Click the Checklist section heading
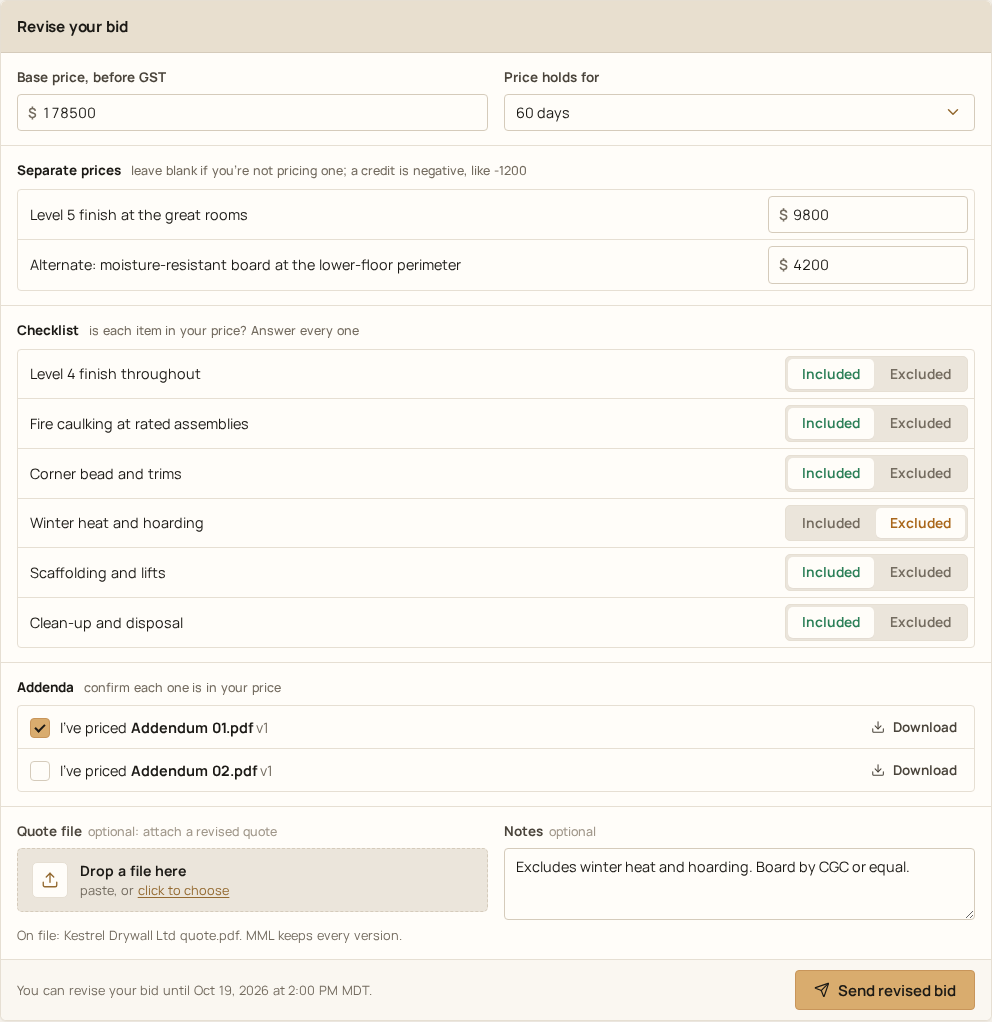Image resolution: width=992 pixels, height=1022 pixels. pos(48,330)
